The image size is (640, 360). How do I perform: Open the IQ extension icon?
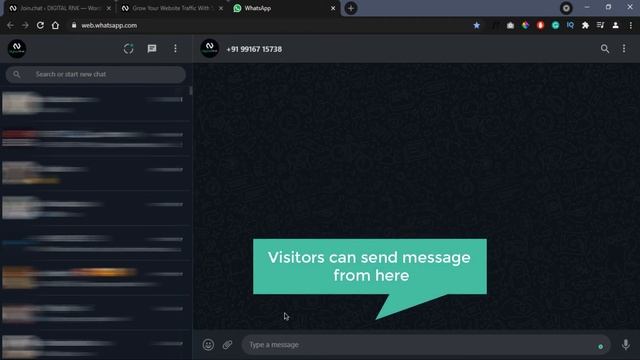(570, 25)
